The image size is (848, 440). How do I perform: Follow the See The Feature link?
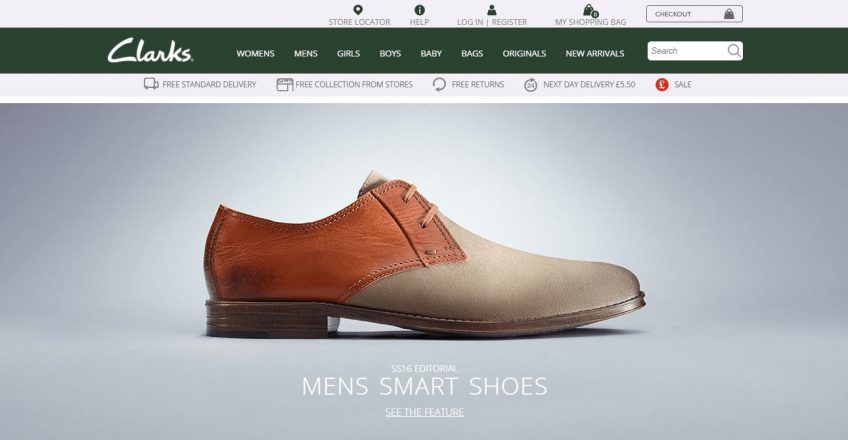click(424, 412)
